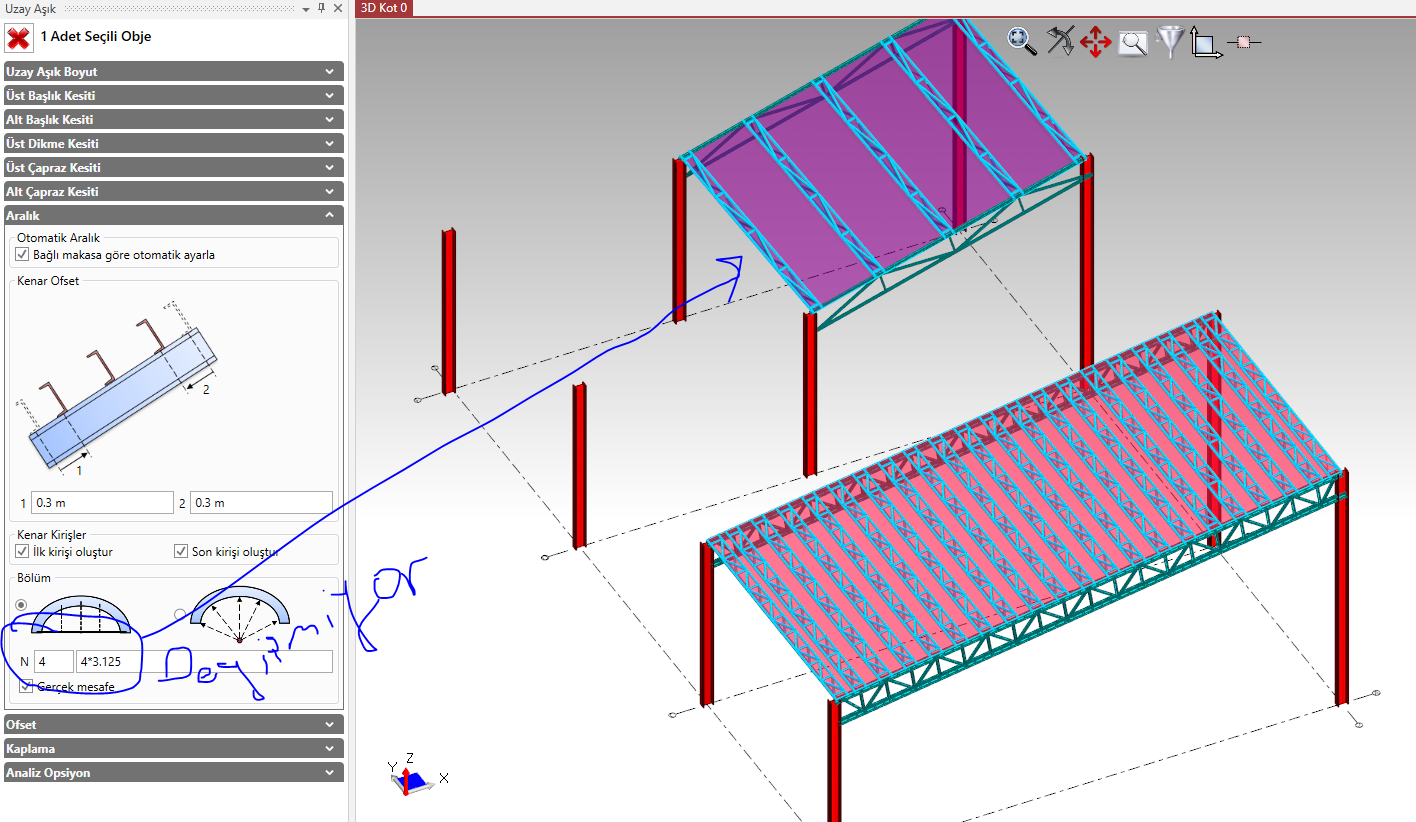Open the funnel filter tool

point(1169,42)
